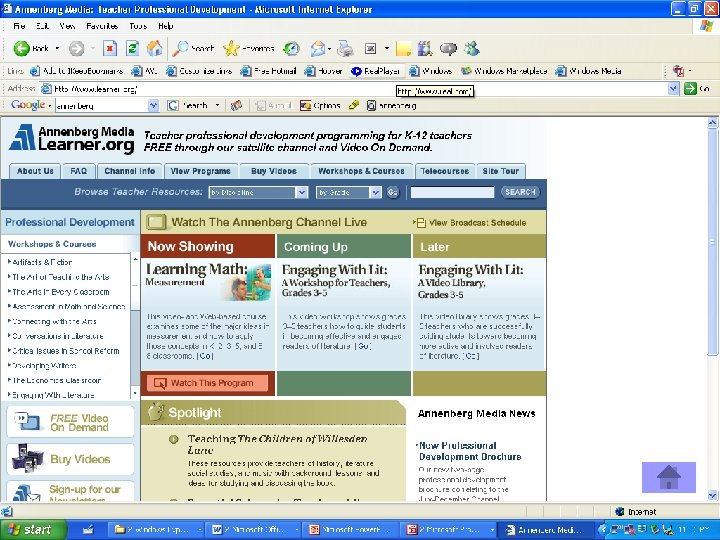720x540 pixels.
Task: Expand the address bar history dropdown
Action: click(673, 89)
